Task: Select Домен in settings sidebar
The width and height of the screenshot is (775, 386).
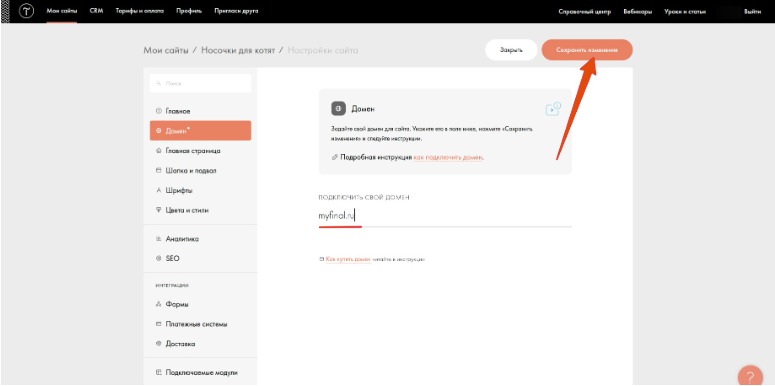Action: [200, 130]
